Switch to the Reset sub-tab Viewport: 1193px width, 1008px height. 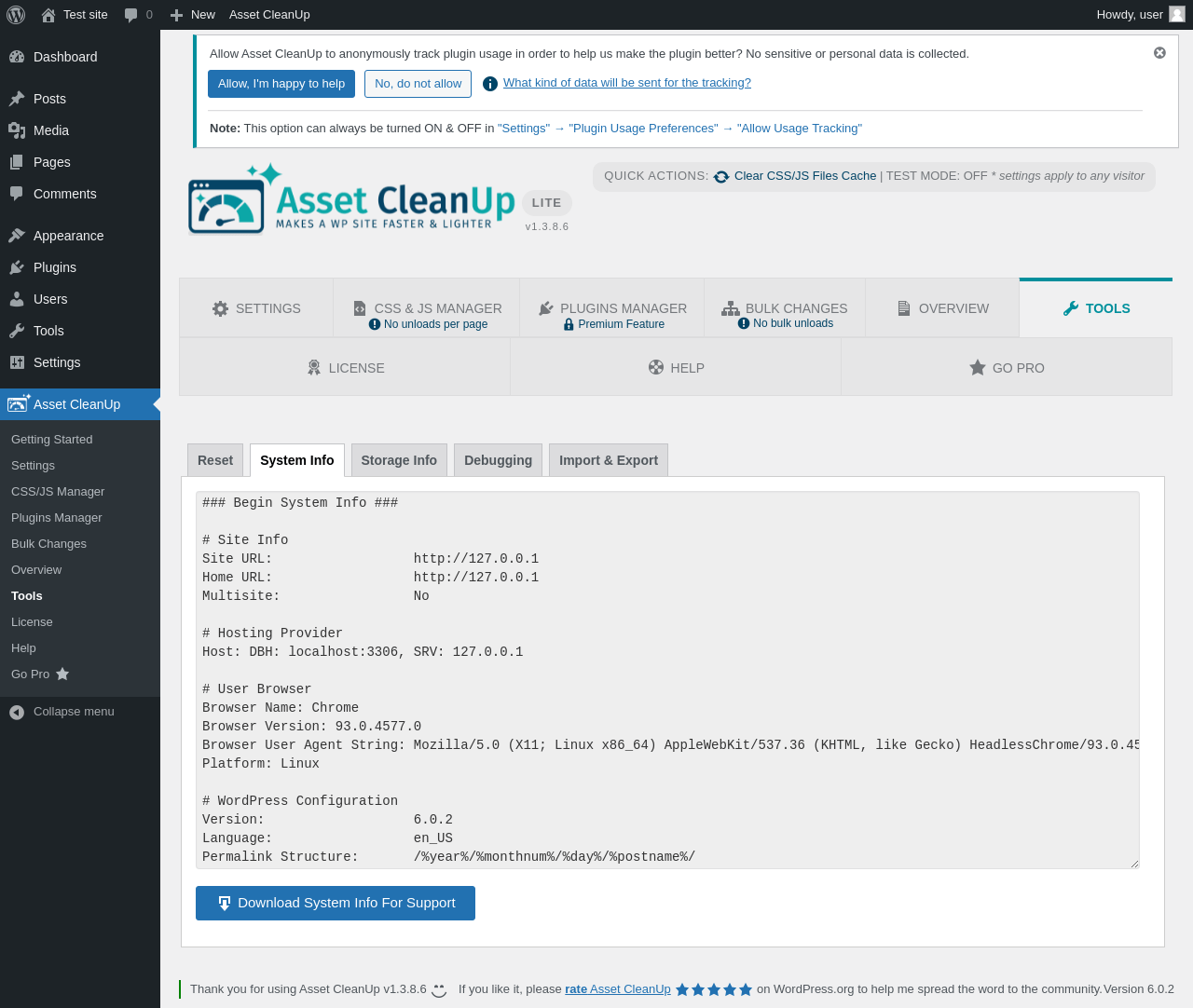(x=215, y=460)
